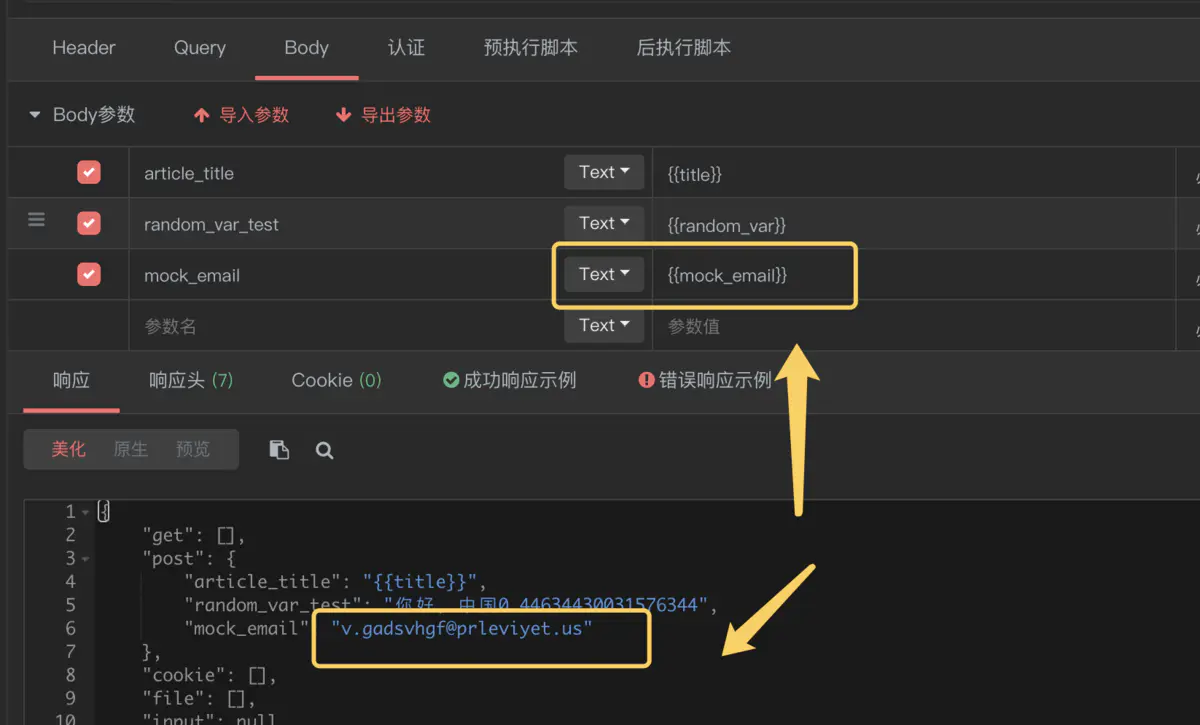
Task: Open the Header tab
Action: pos(84,47)
